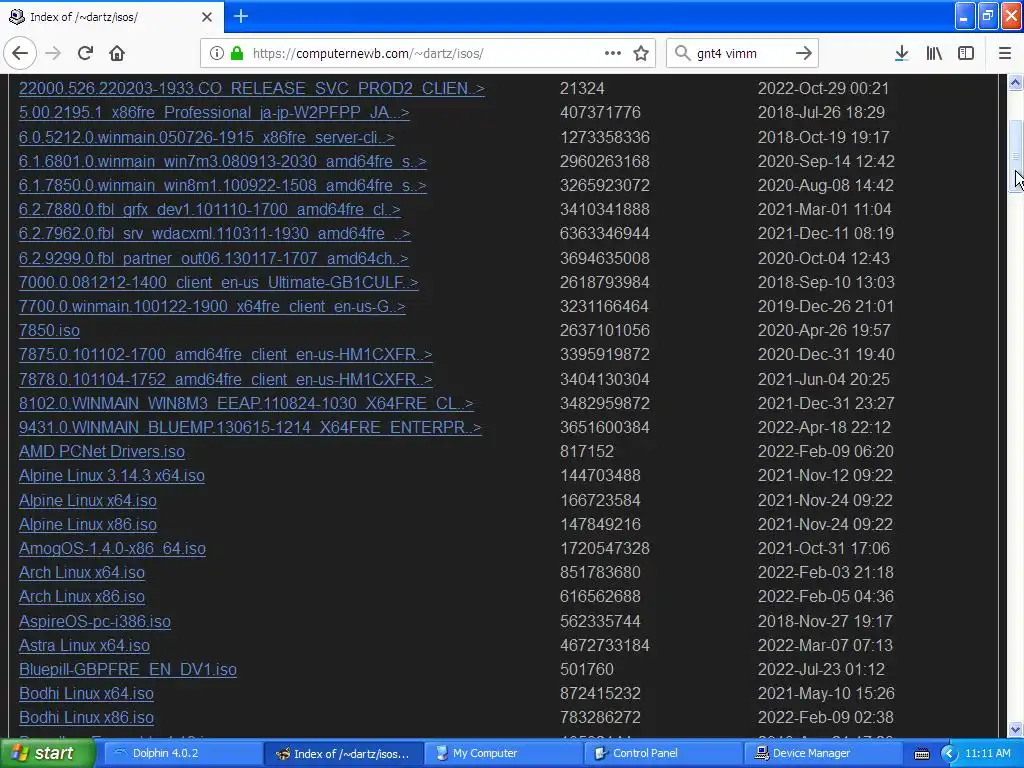Click the date 2022-Feb-03 21:18
Viewport: 1024px width, 768px height.
(825, 573)
